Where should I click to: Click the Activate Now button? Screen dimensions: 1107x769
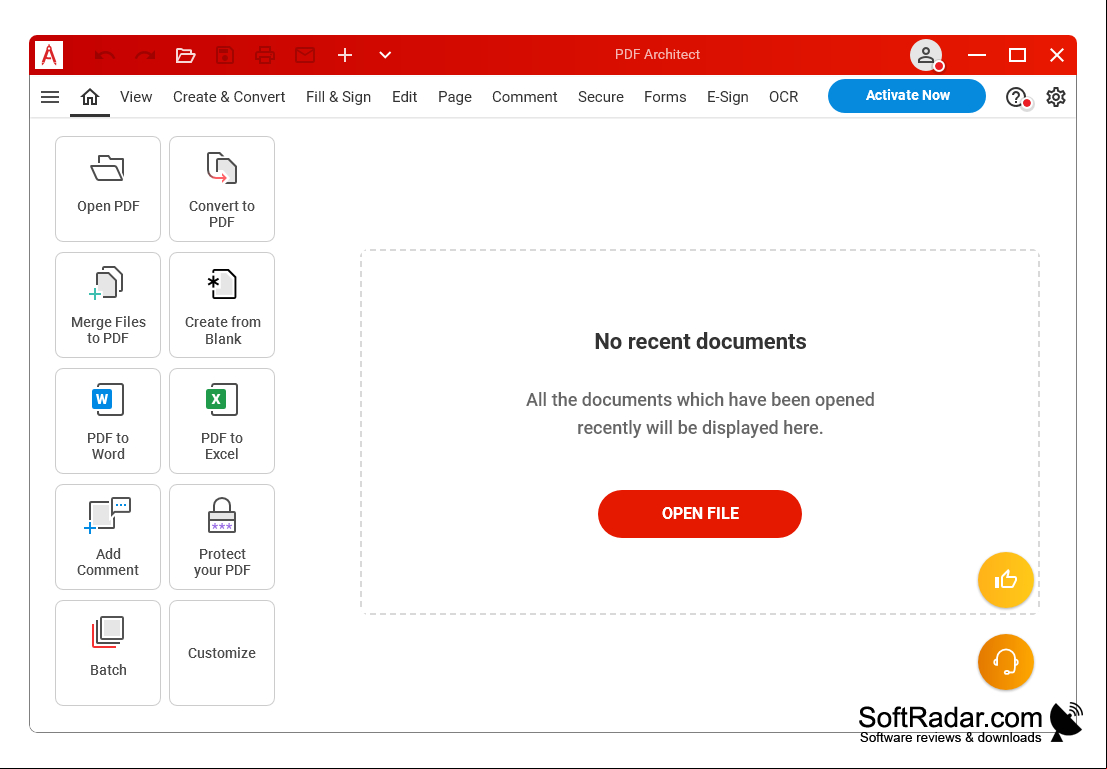point(907,95)
